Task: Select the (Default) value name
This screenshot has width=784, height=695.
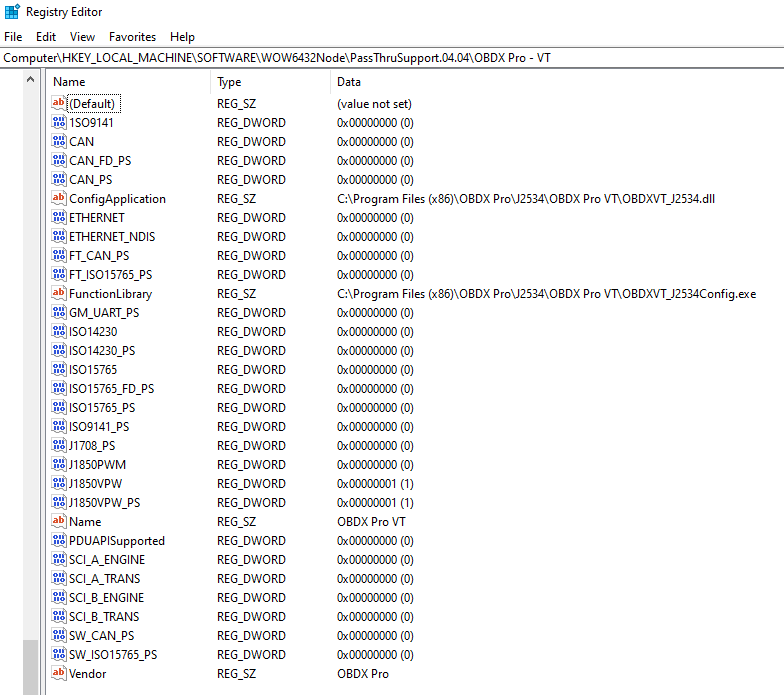Action: [92, 104]
